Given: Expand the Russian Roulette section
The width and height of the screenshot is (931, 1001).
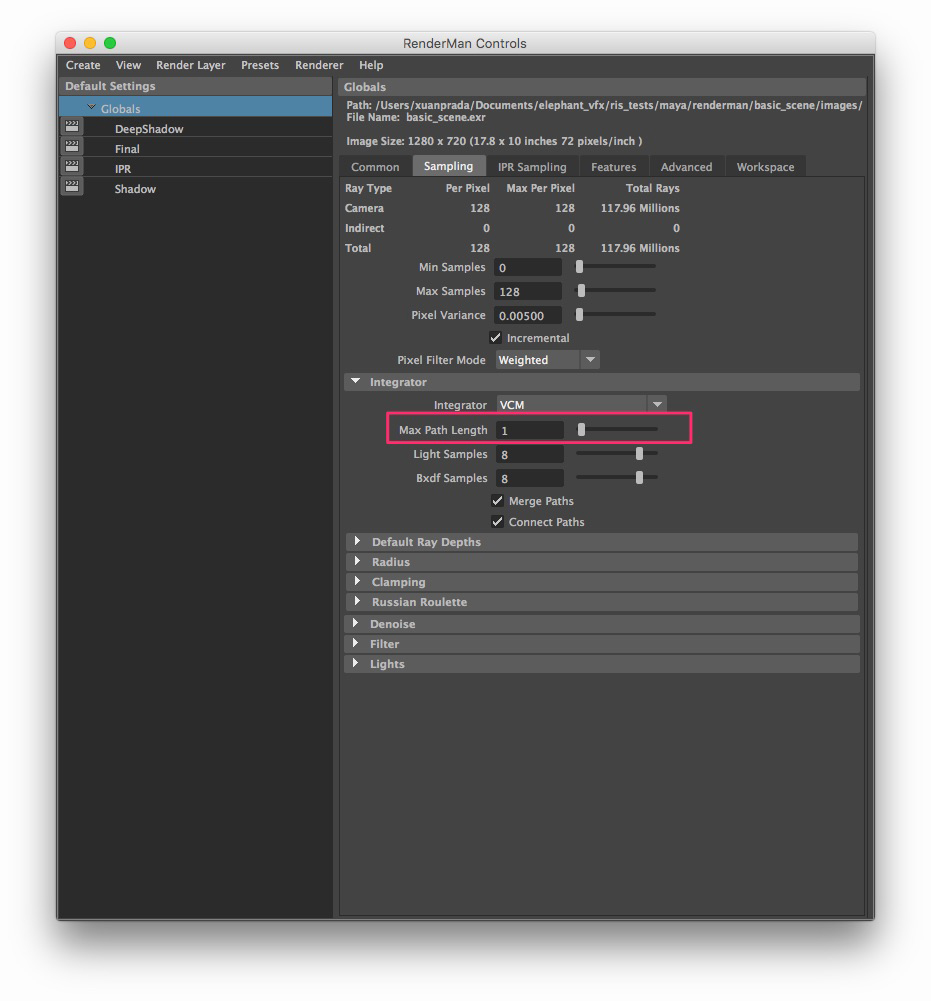Looking at the screenshot, I should pyautogui.click(x=358, y=601).
